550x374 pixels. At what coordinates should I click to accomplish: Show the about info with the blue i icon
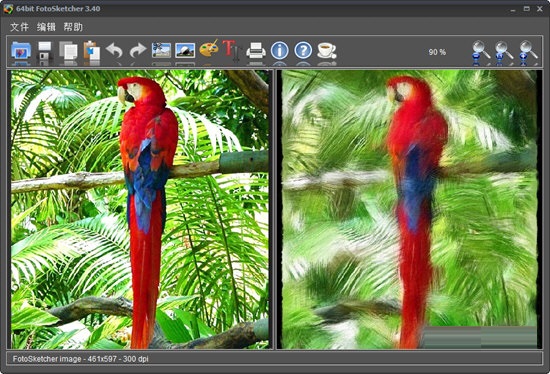pyautogui.click(x=280, y=50)
